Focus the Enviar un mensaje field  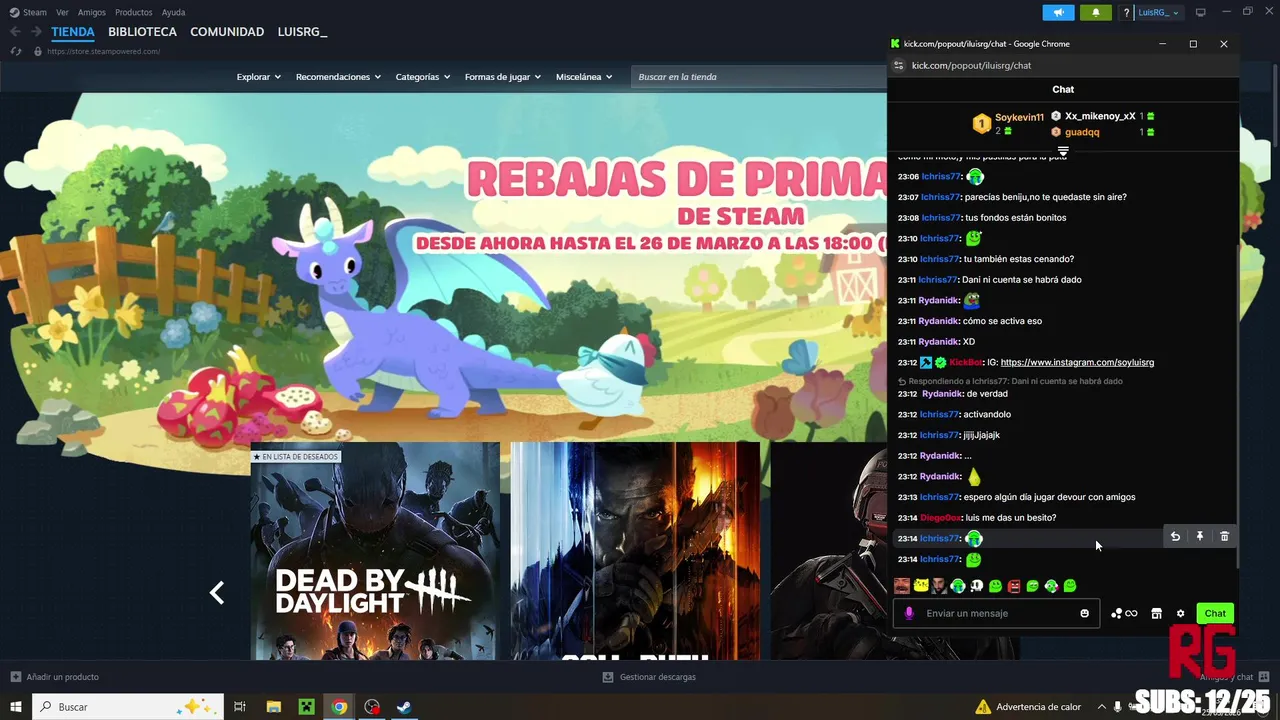point(996,613)
